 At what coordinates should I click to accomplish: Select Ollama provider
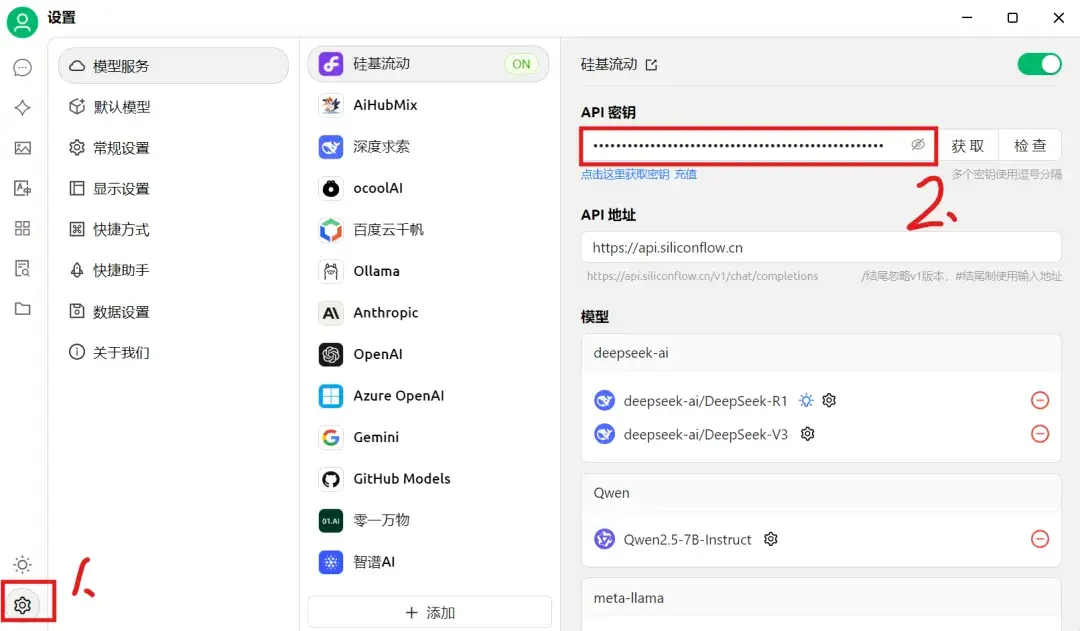pos(428,271)
